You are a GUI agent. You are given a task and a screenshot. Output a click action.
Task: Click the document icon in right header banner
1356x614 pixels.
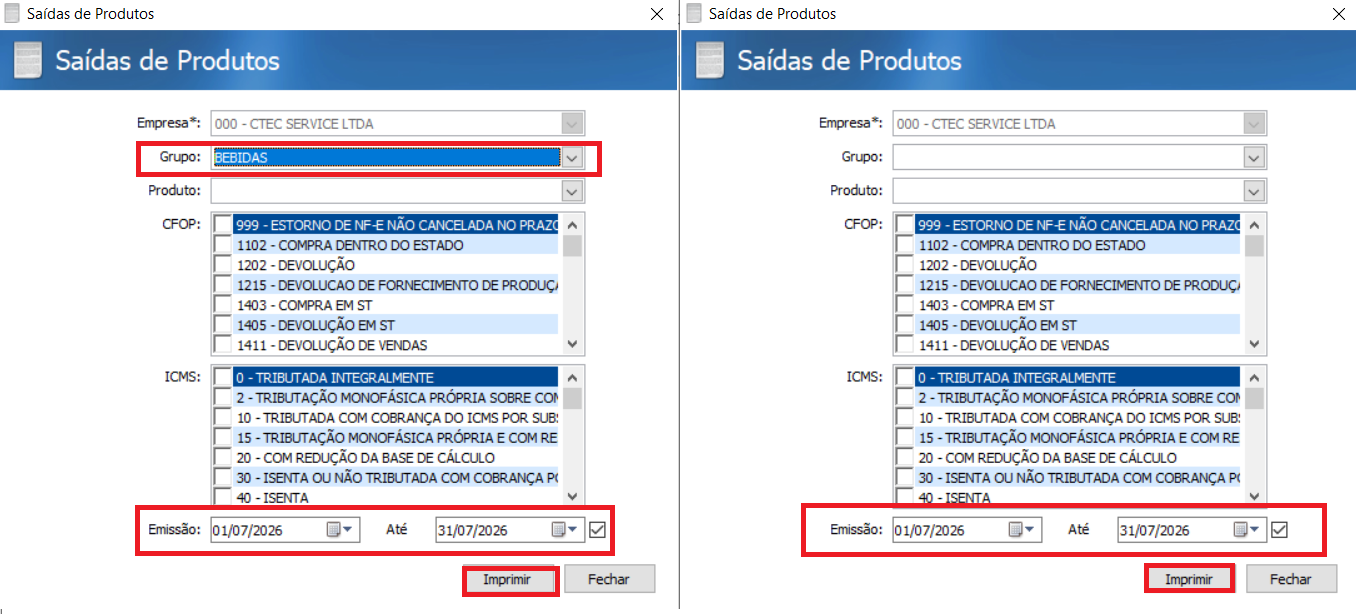tap(710, 60)
